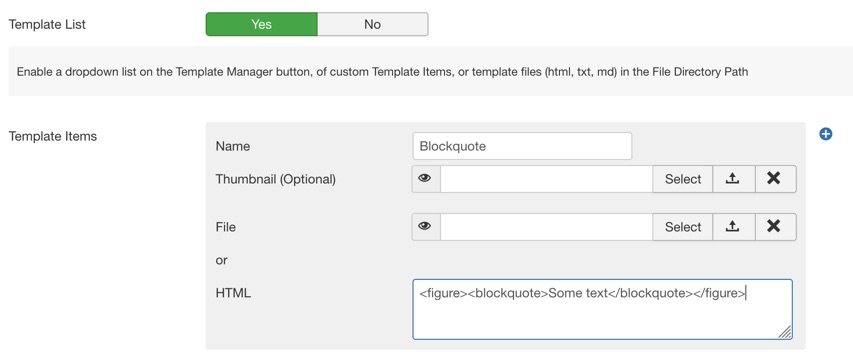Preview thumbnail with the eye icon
The height and width of the screenshot is (363, 853).
(426, 179)
